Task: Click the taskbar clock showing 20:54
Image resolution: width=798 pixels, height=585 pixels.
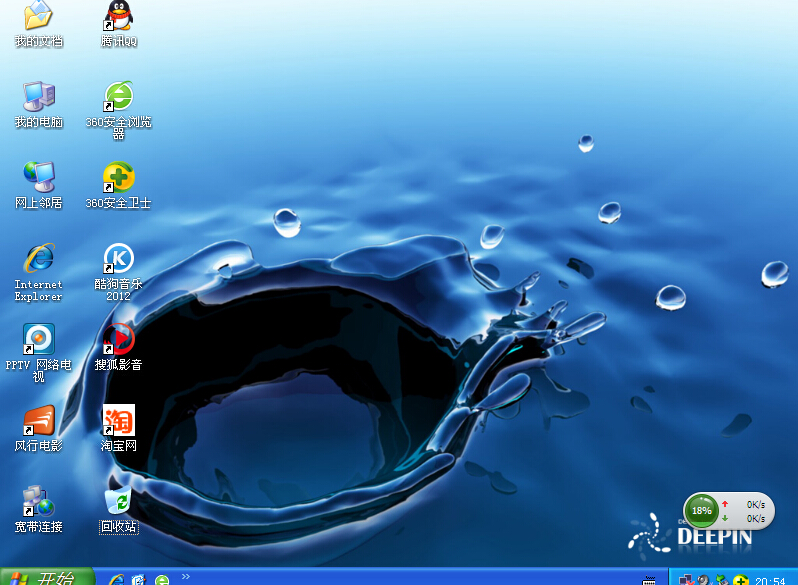Action: (x=771, y=581)
